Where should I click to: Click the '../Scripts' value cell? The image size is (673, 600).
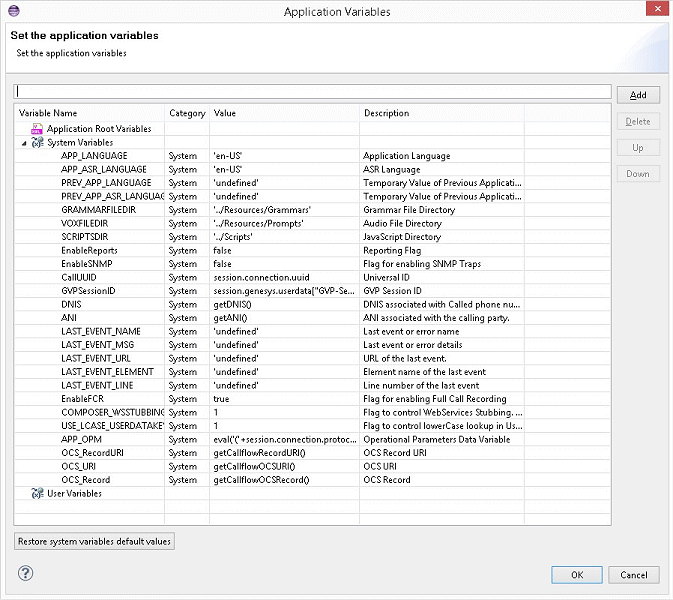click(233, 237)
